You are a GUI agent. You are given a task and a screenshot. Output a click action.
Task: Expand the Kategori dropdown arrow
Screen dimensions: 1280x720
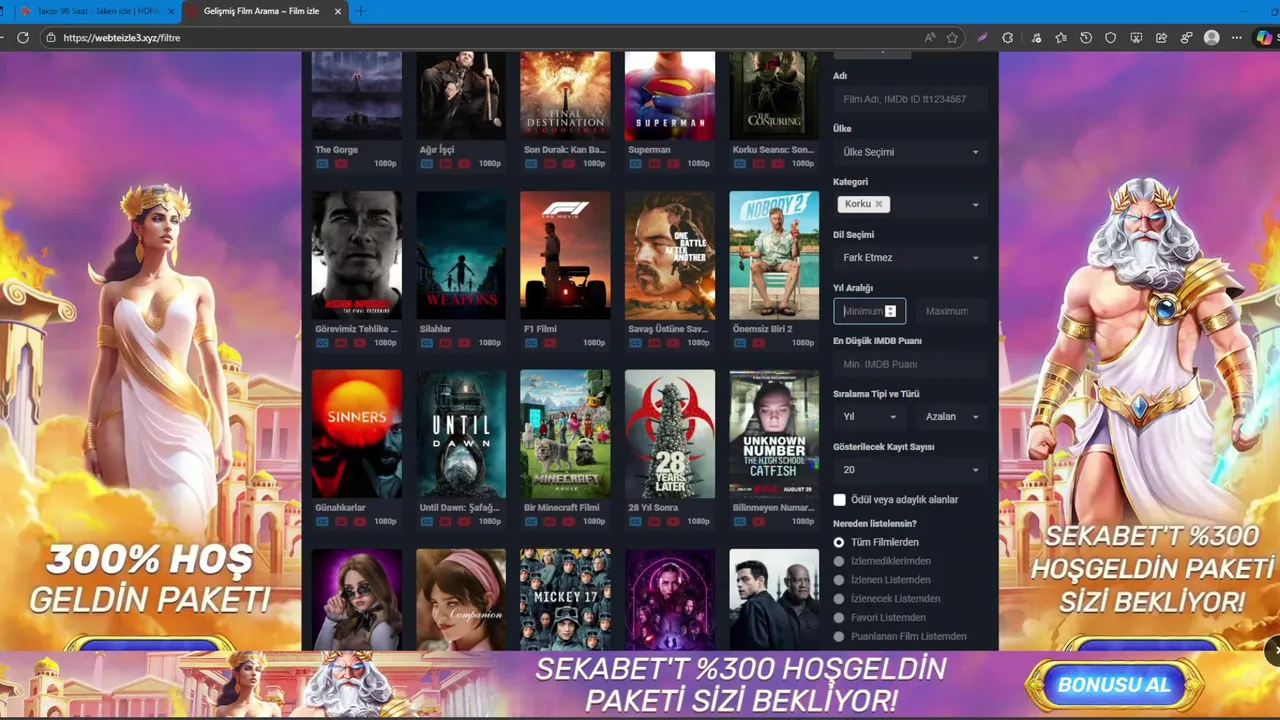pyautogui.click(x=975, y=205)
